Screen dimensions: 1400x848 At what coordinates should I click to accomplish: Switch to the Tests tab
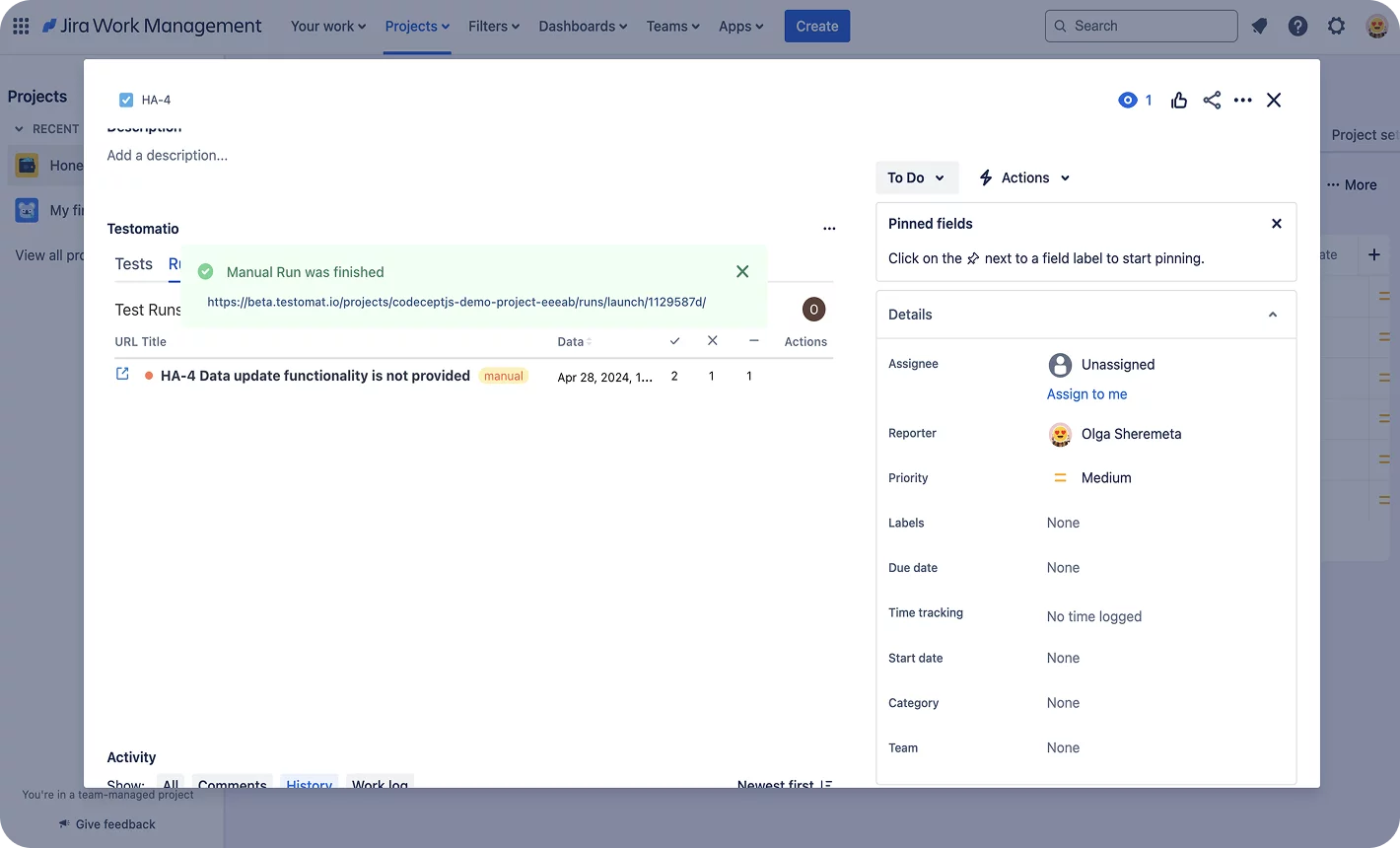(133, 264)
